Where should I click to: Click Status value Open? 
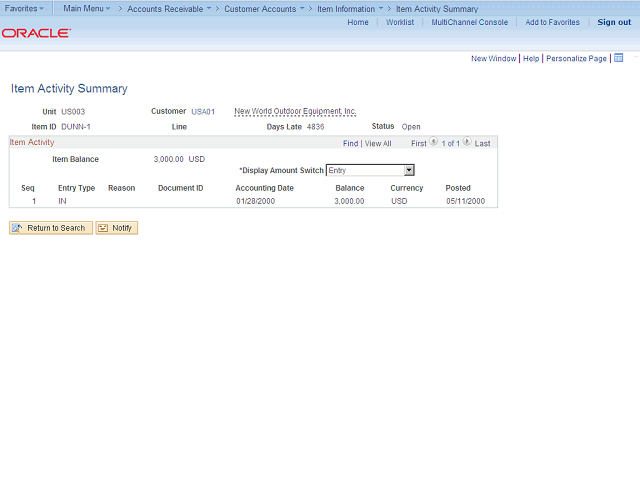(x=411, y=127)
